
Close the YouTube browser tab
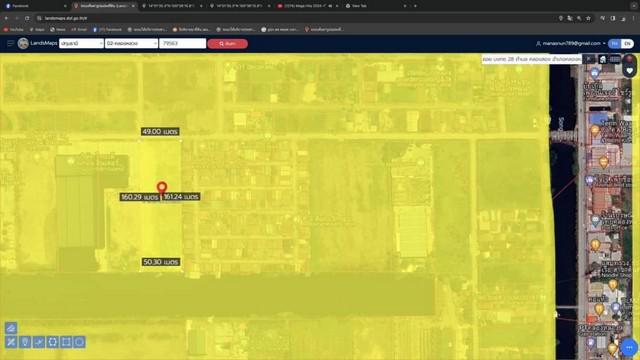pos(337,6)
